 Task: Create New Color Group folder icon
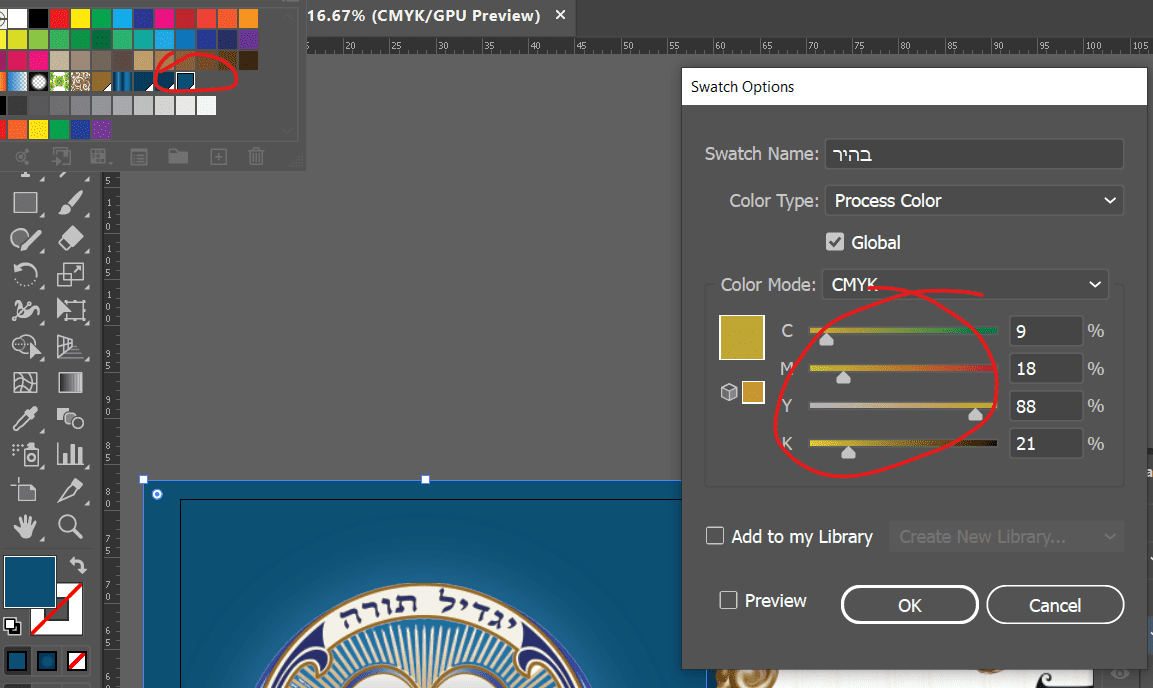pyautogui.click(x=178, y=157)
